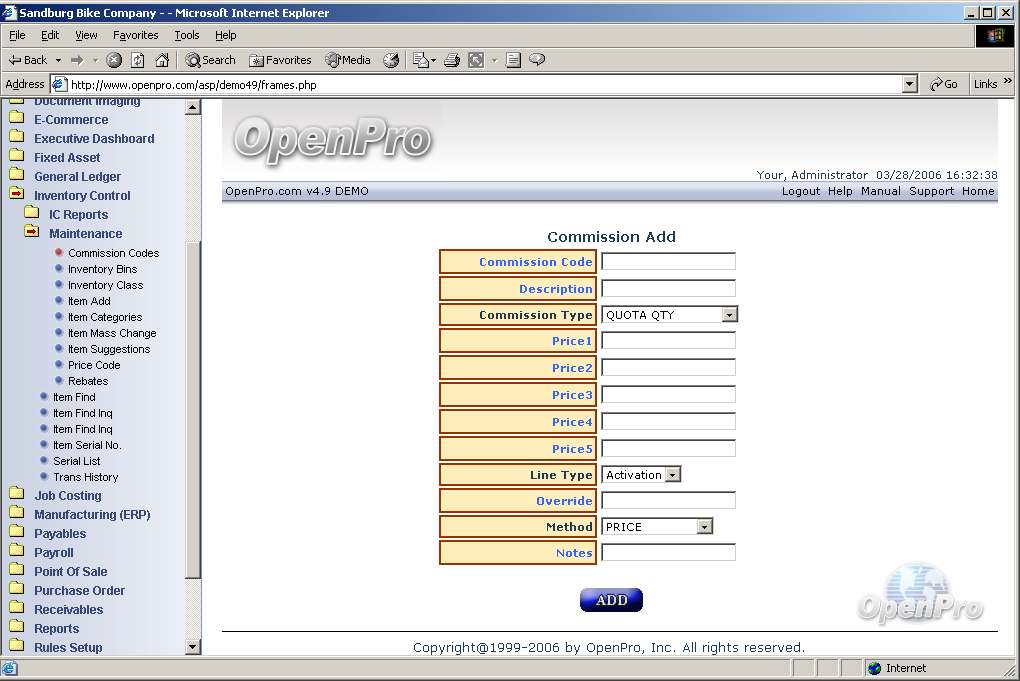Open the Commission Type dropdown
Screen dimensions: 1020x681
pyautogui.click(x=729, y=315)
